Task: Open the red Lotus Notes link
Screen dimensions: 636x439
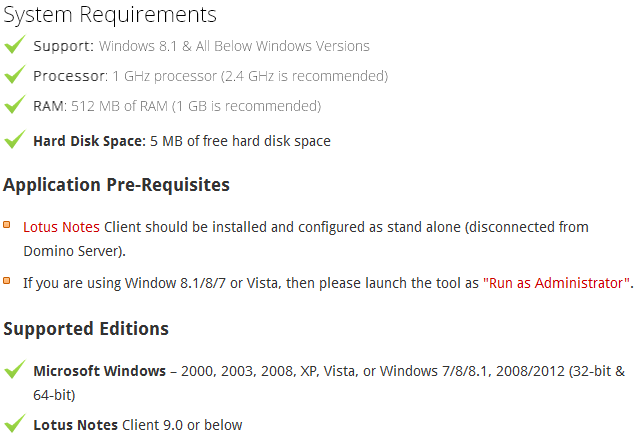Action: point(61,227)
